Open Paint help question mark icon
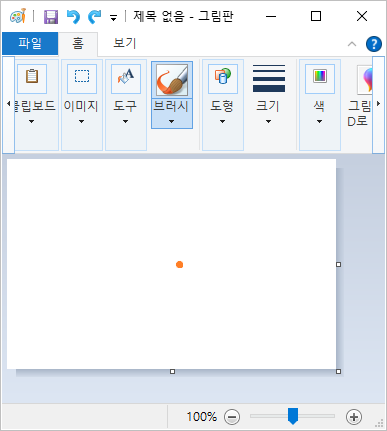Image resolution: width=387 pixels, height=431 pixels. tap(374, 44)
